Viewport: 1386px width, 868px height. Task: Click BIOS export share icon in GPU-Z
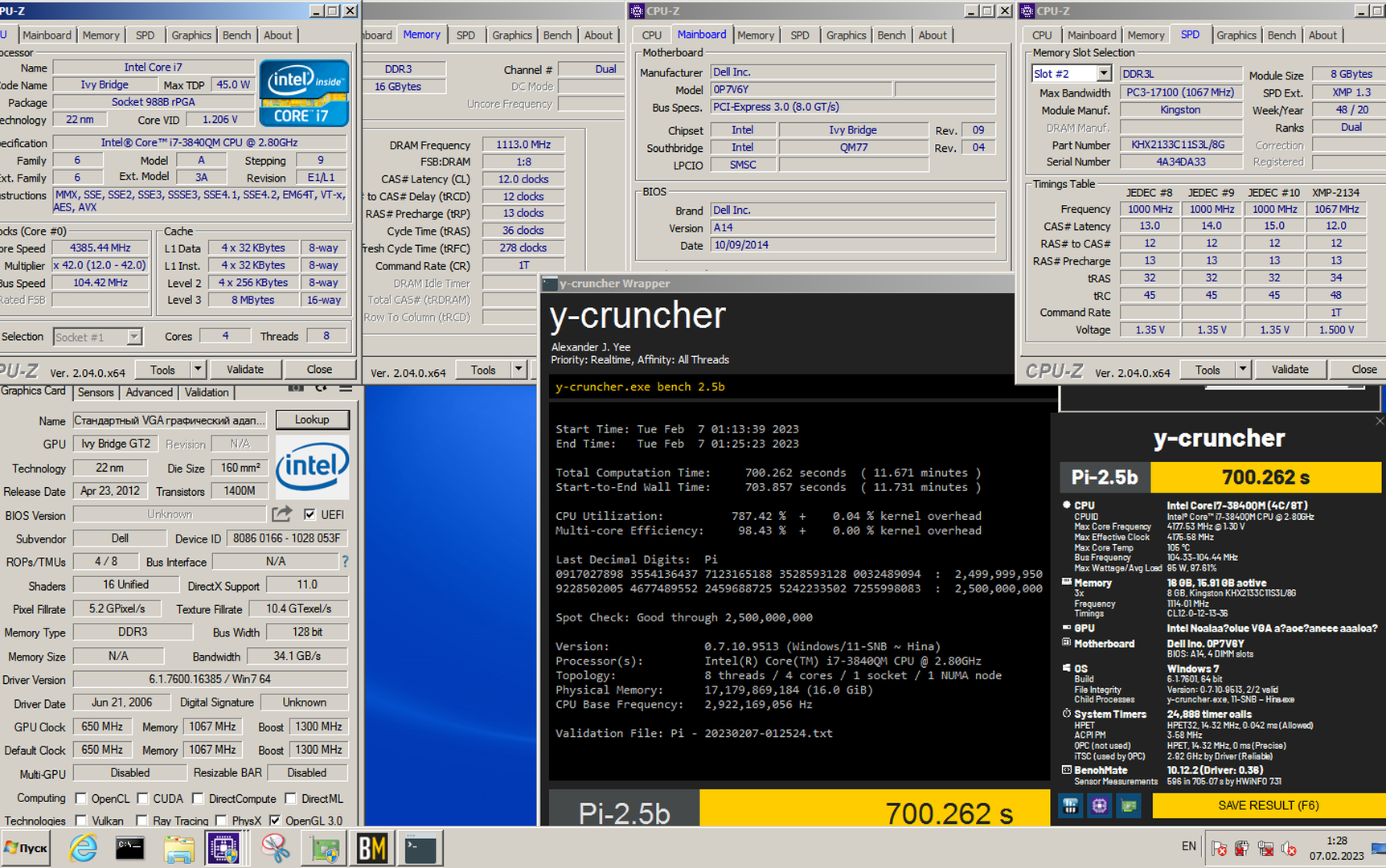click(x=281, y=514)
